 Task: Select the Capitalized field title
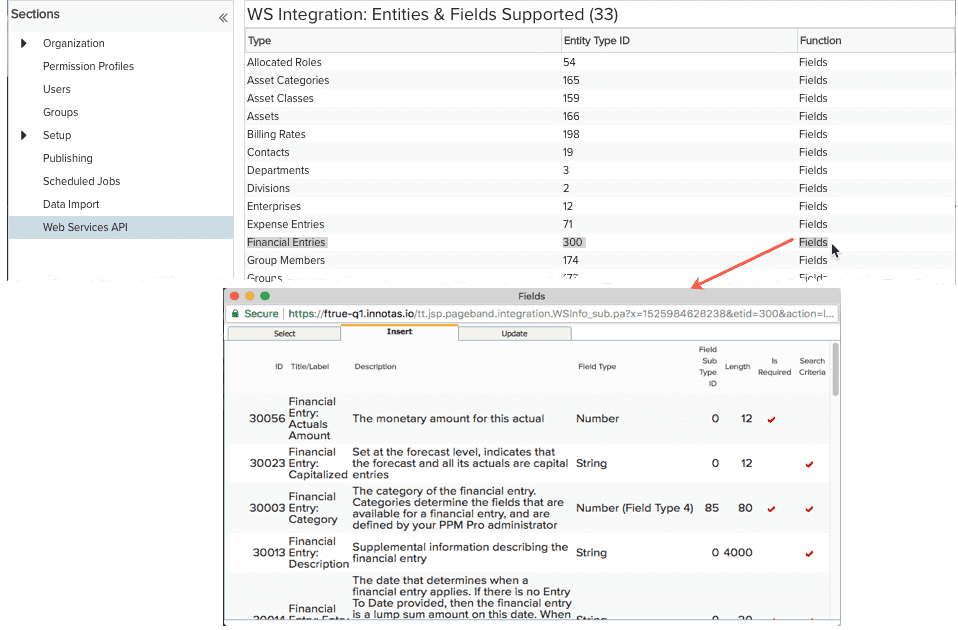click(x=318, y=463)
